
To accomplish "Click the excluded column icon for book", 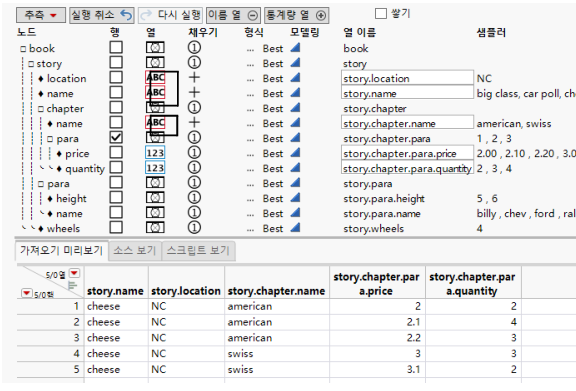I will 155,47.
